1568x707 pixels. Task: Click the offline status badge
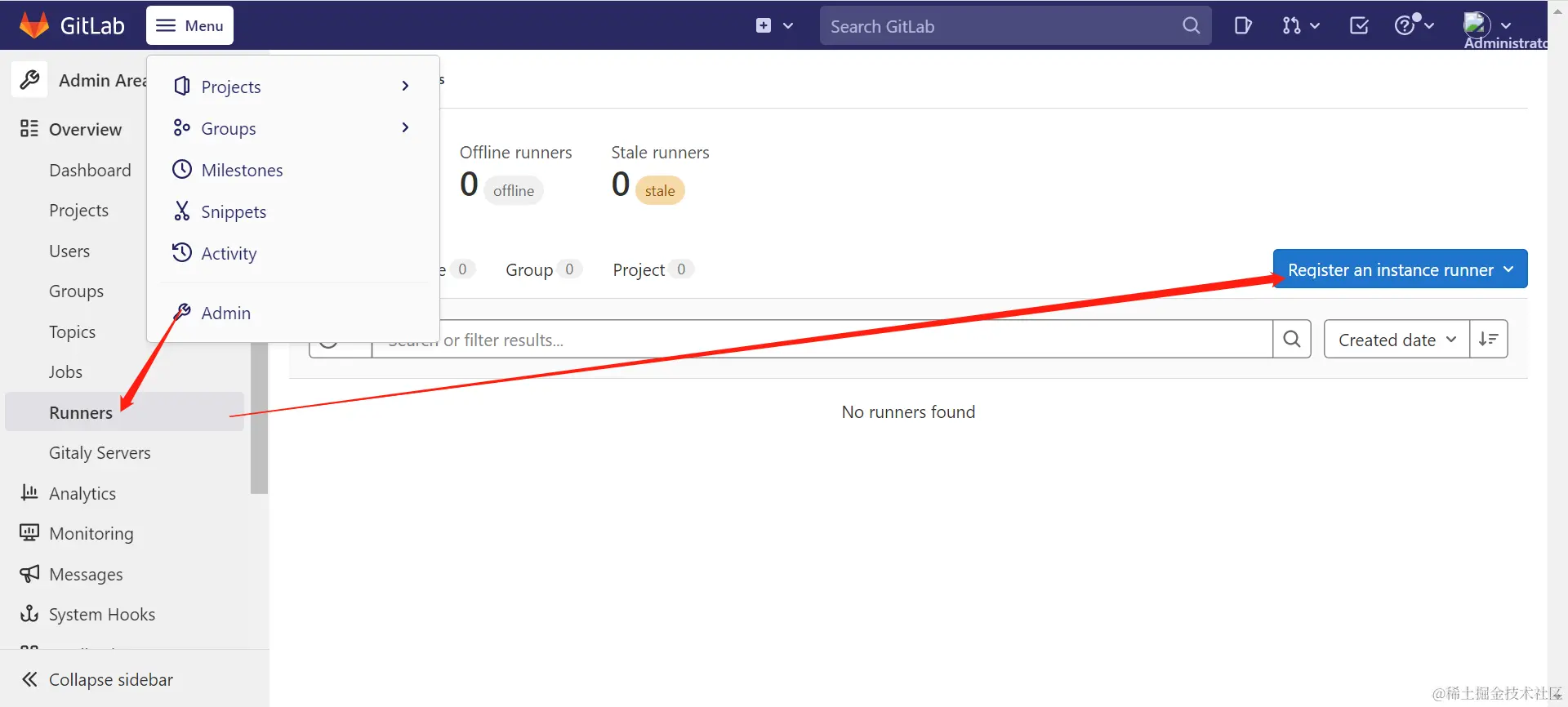coord(513,190)
